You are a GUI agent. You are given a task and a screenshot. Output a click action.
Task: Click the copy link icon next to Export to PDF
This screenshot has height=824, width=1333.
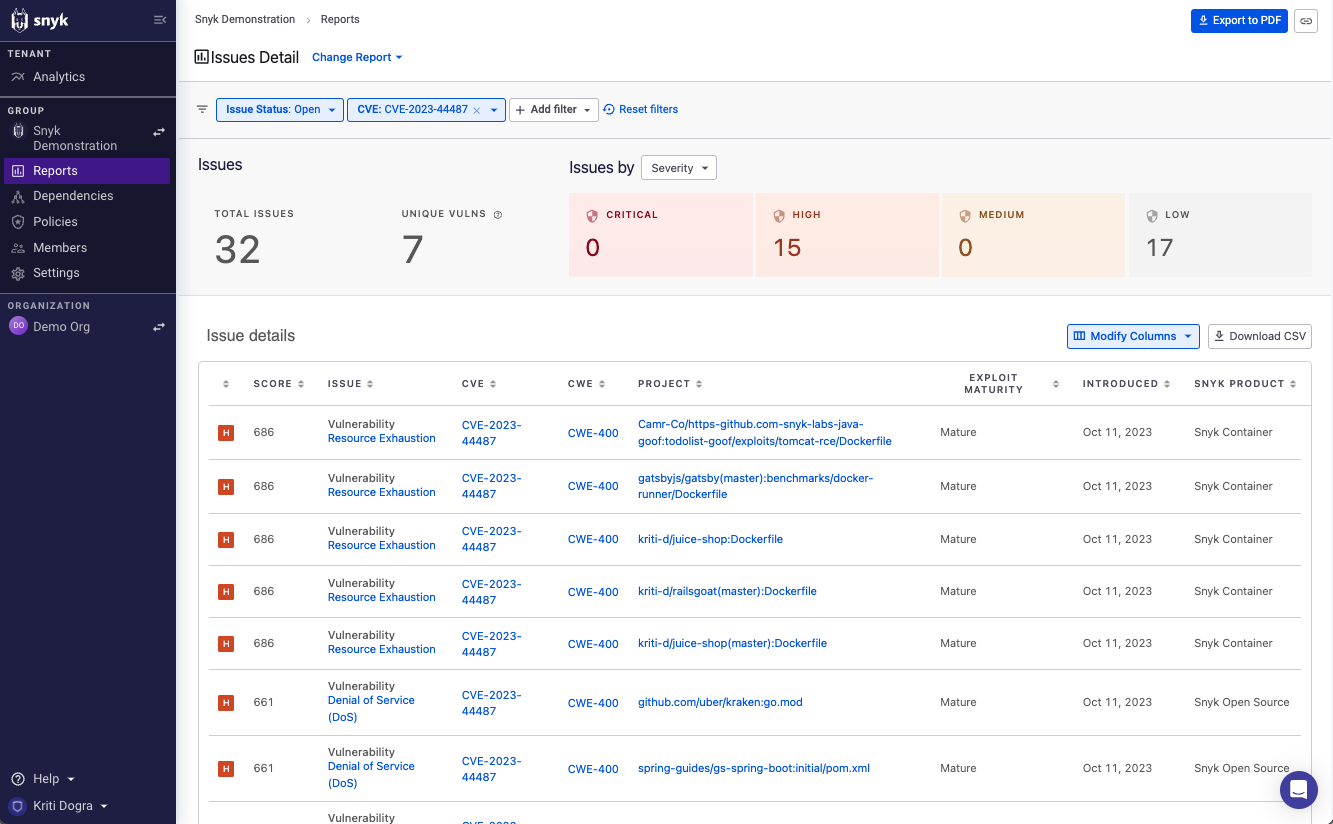point(1306,21)
